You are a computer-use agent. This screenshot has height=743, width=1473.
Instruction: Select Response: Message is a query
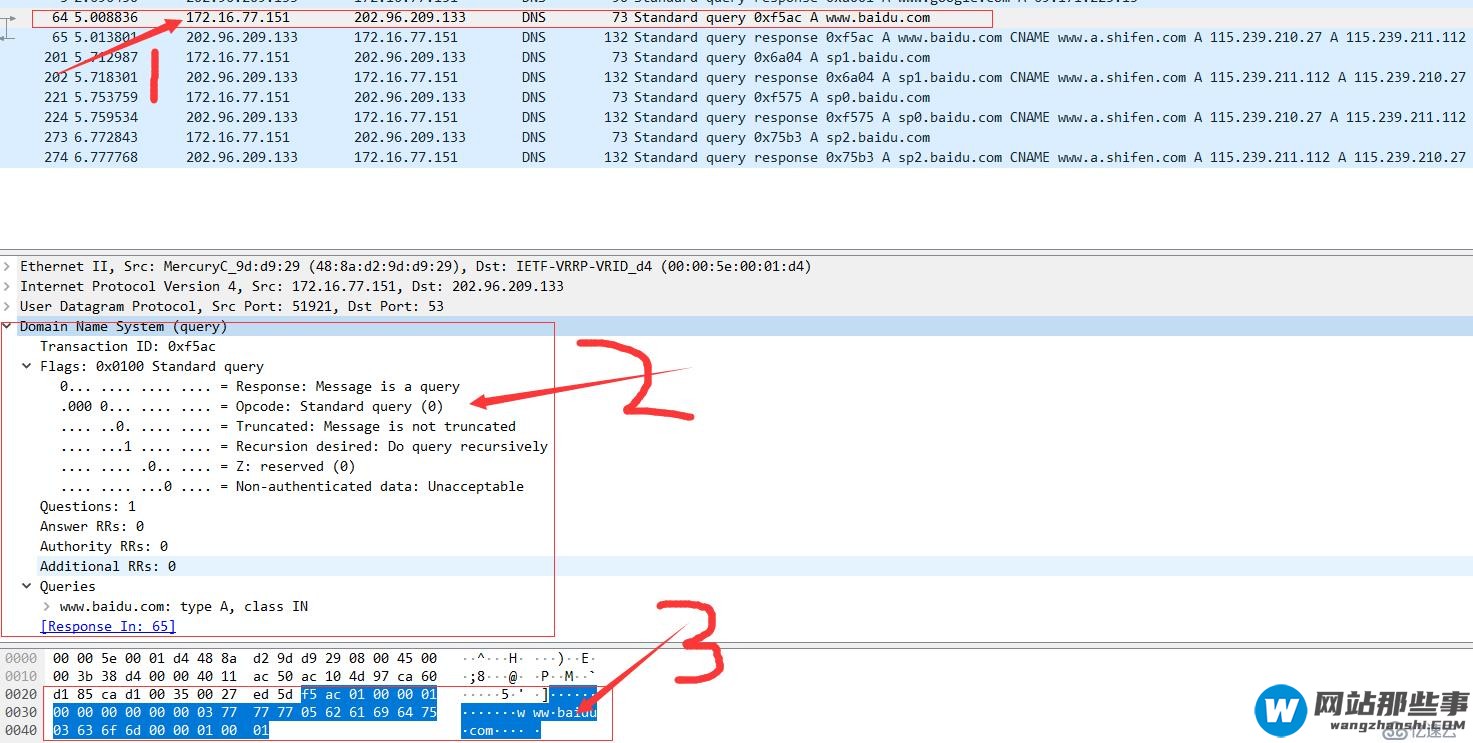click(x=260, y=386)
